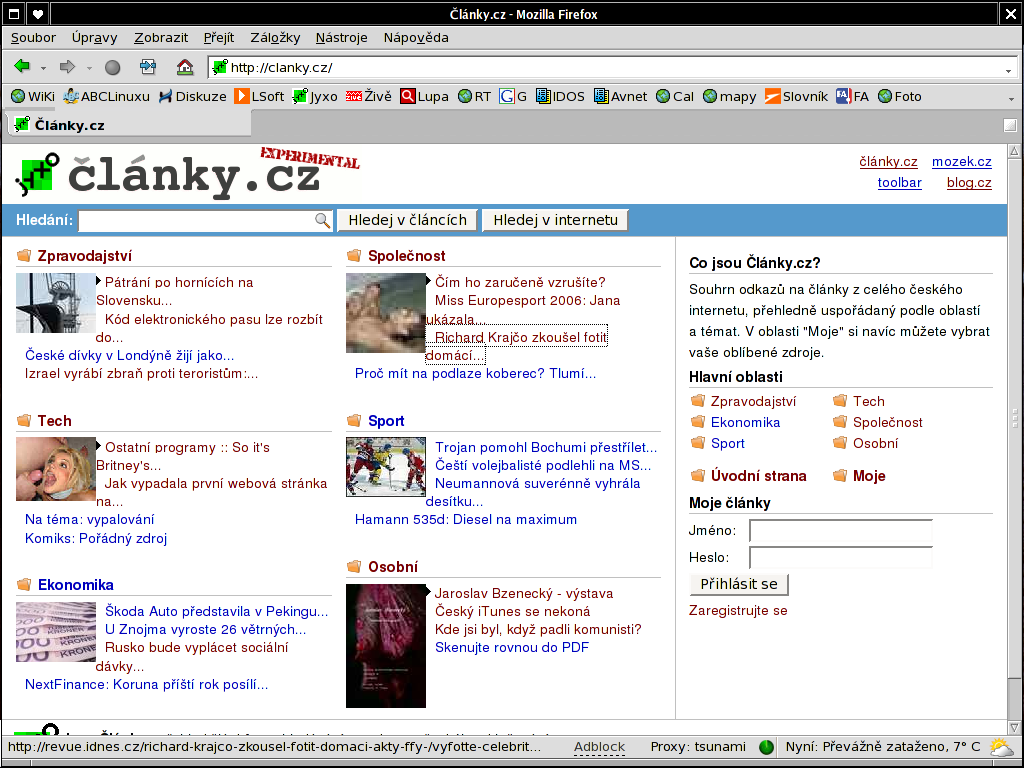Click the Reload page icon
This screenshot has width=1024, height=768.
[x=148, y=66]
